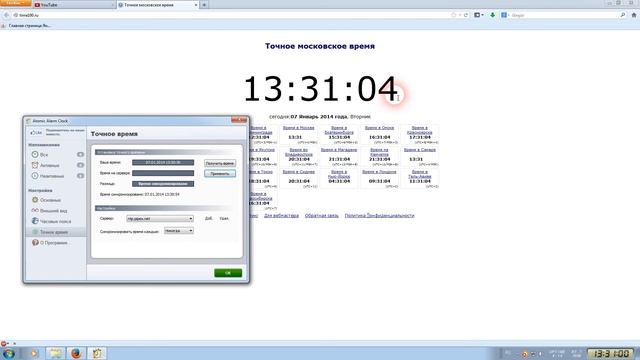Open the Atomic Alarm Clock taskbar icon
This screenshot has height=360, width=640.
click(x=97, y=353)
